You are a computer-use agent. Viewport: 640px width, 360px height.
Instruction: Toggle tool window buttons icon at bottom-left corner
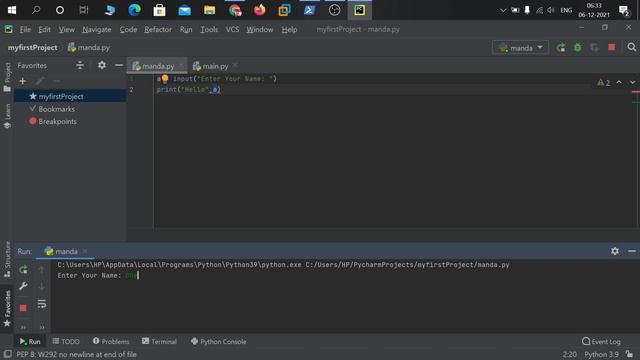pyautogui.click(x=7, y=354)
